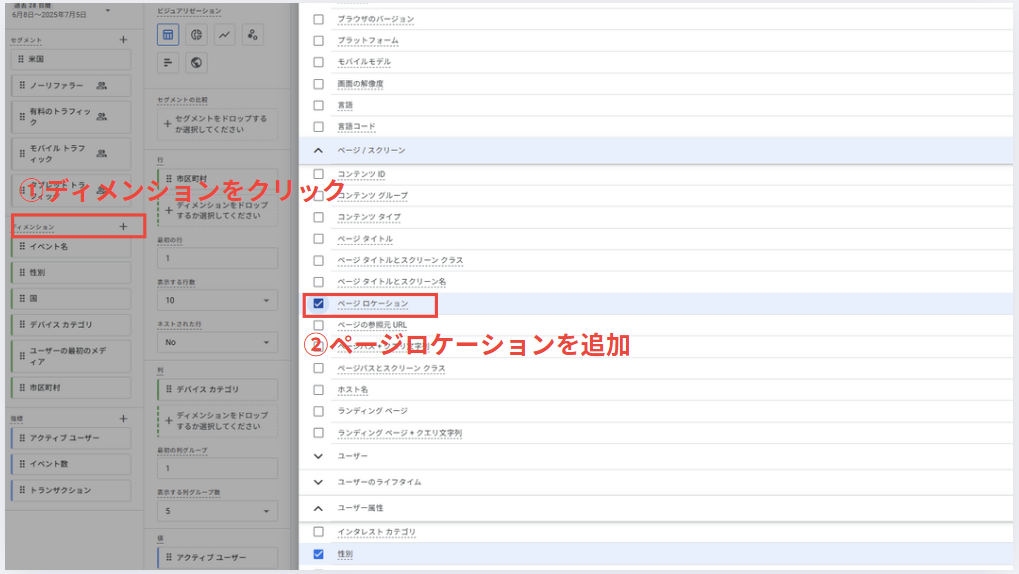Select the scatter plot visualization icon
Viewport: 1019px width, 574px height.
click(253, 34)
